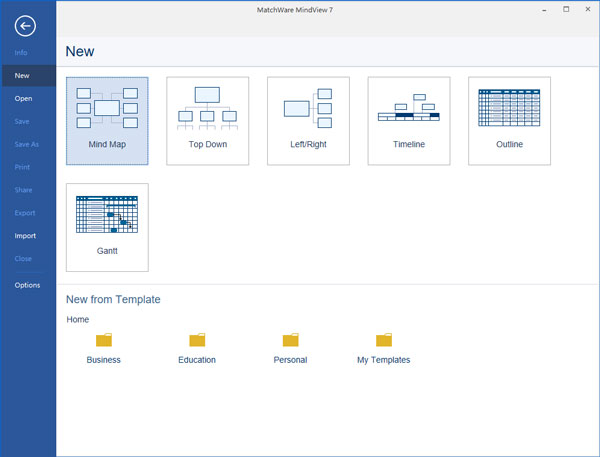This screenshot has height=457, width=600.
Task: Click the My Templates folder label
Action: (383, 360)
